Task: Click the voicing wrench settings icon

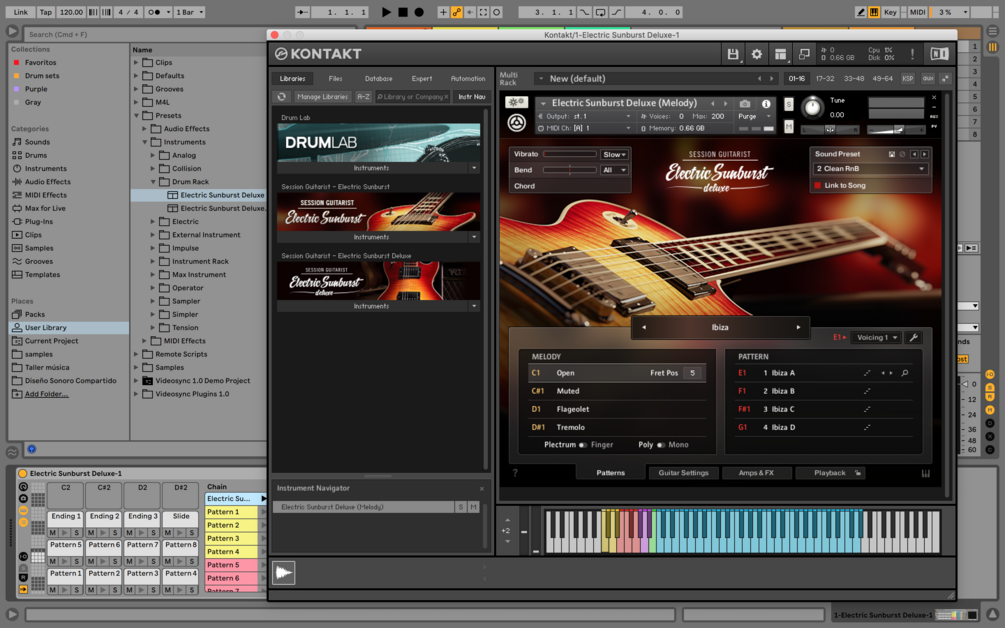Action: (x=913, y=338)
